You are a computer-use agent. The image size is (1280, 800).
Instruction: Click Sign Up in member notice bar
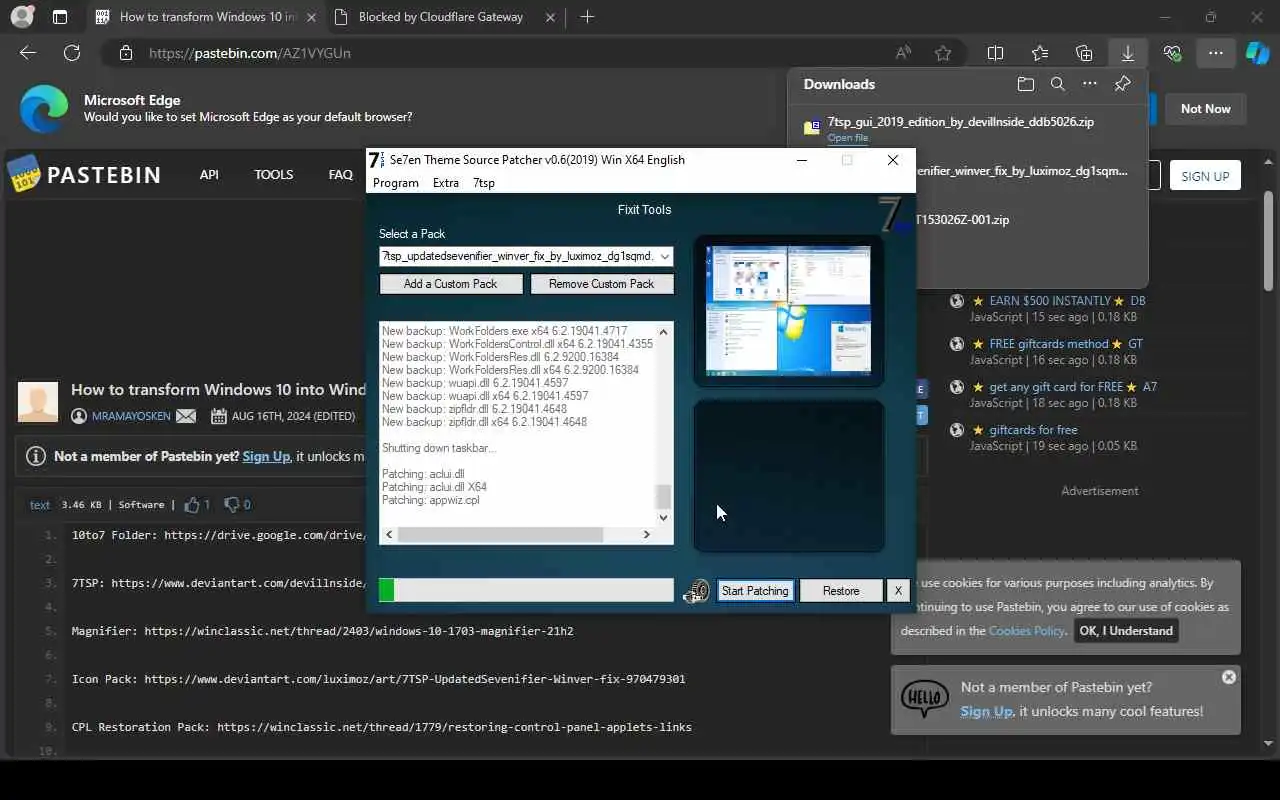click(266, 456)
